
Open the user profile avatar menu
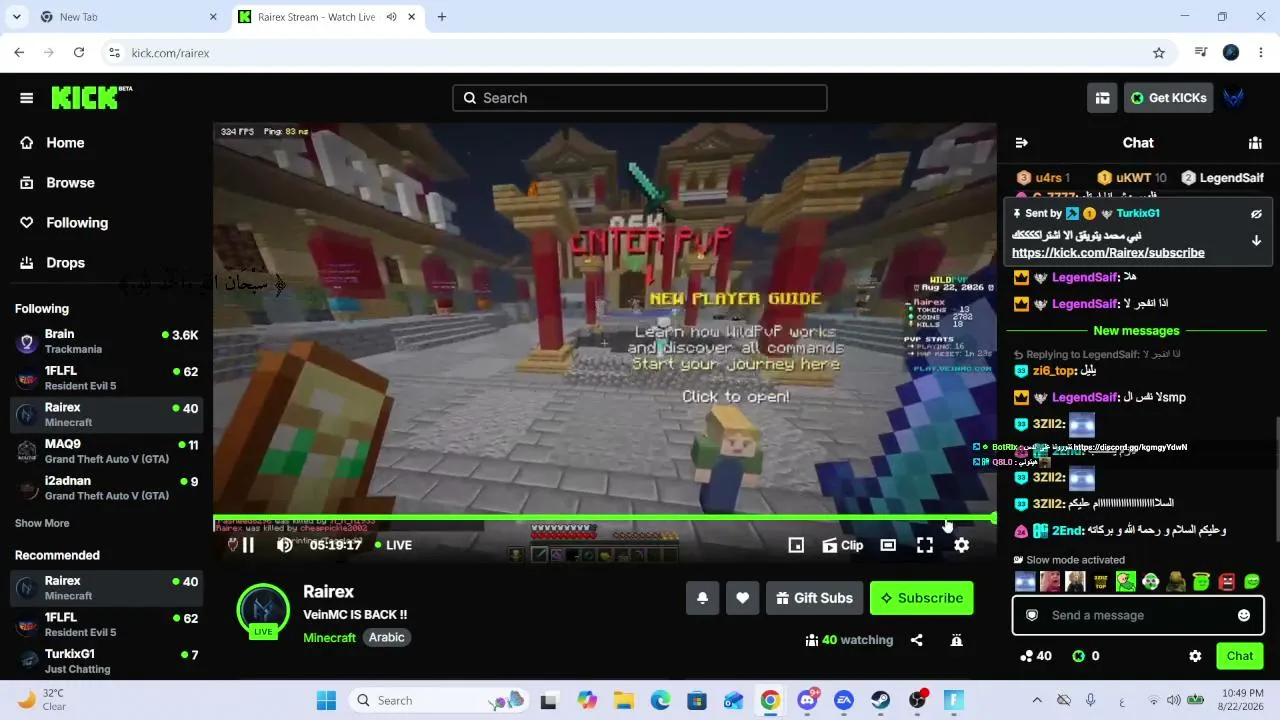1234,98
